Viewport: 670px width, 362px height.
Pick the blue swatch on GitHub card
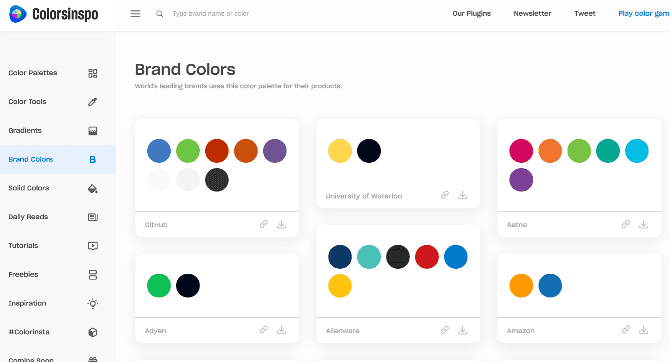159,151
